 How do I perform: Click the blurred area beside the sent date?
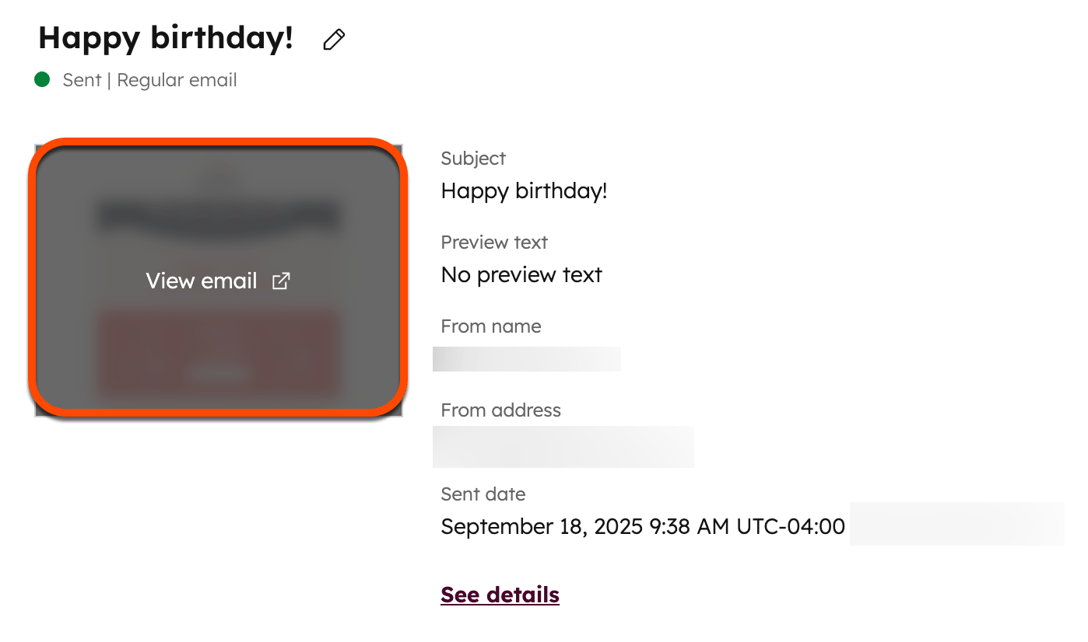point(955,524)
